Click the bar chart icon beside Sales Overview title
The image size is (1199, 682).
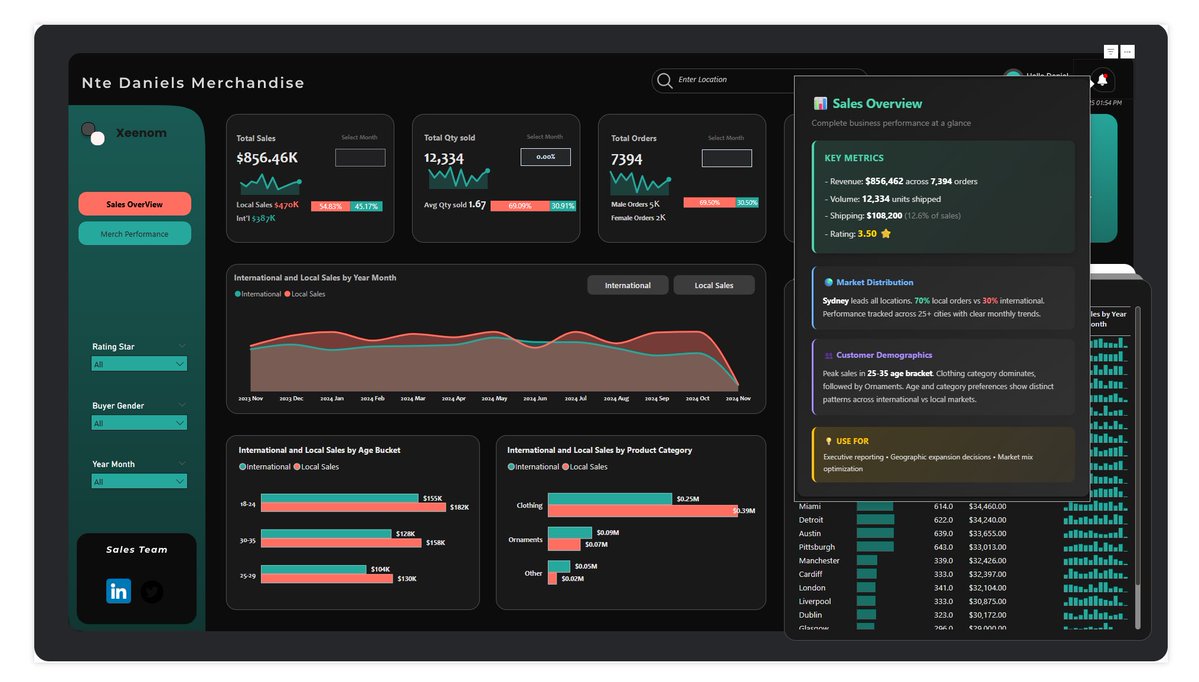click(x=820, y=103)
